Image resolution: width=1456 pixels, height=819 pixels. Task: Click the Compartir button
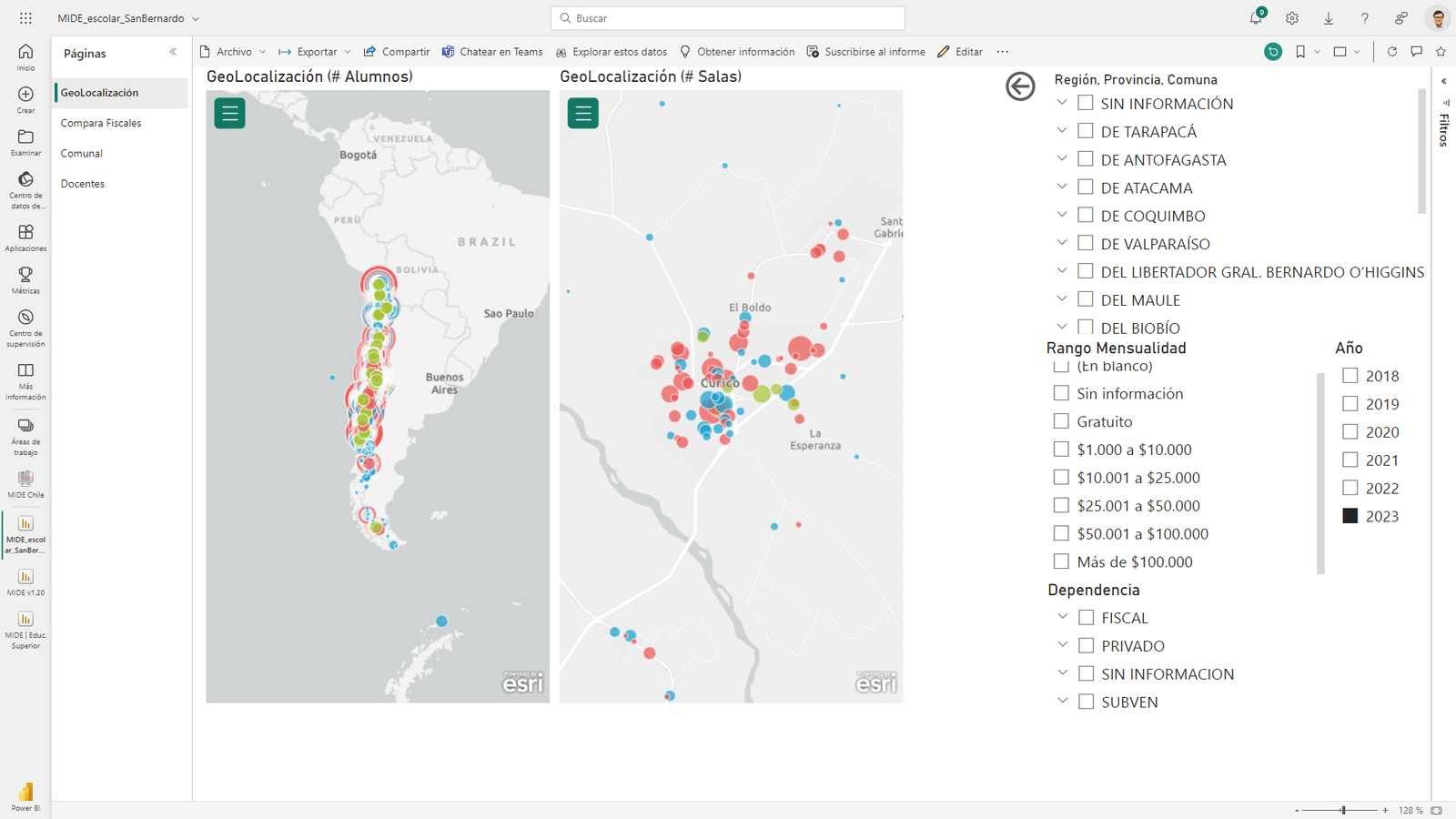click(x=397, y=52)
